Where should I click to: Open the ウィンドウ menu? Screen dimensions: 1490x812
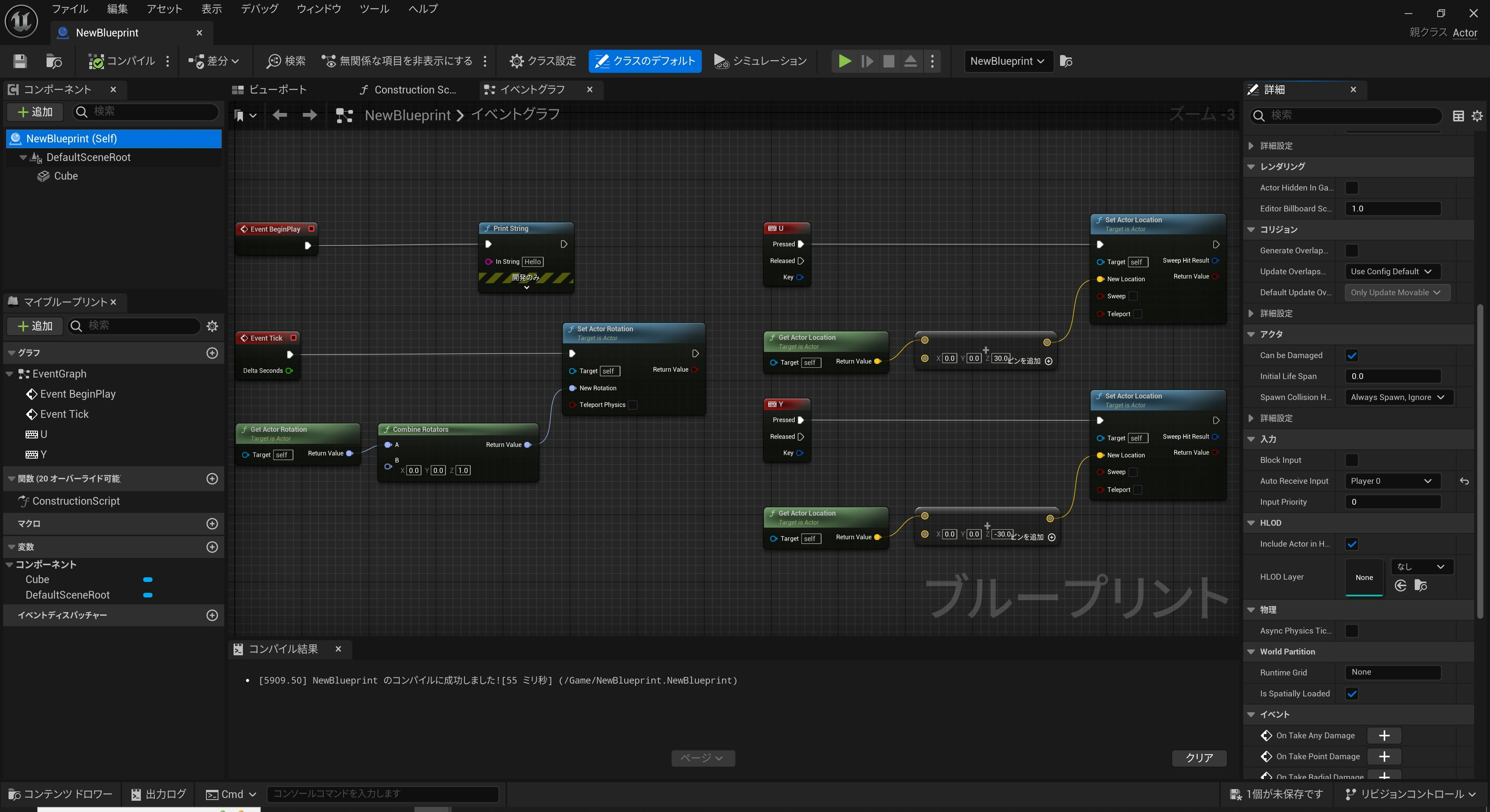pyautogui.click(x=319, y=9)
